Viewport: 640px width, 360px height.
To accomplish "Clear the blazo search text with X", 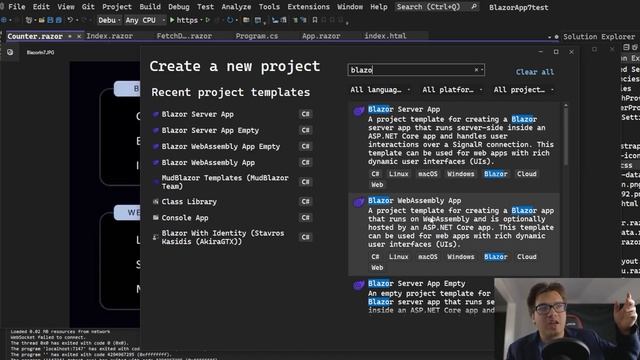I will pyautogui.click(x=476, y=70).
